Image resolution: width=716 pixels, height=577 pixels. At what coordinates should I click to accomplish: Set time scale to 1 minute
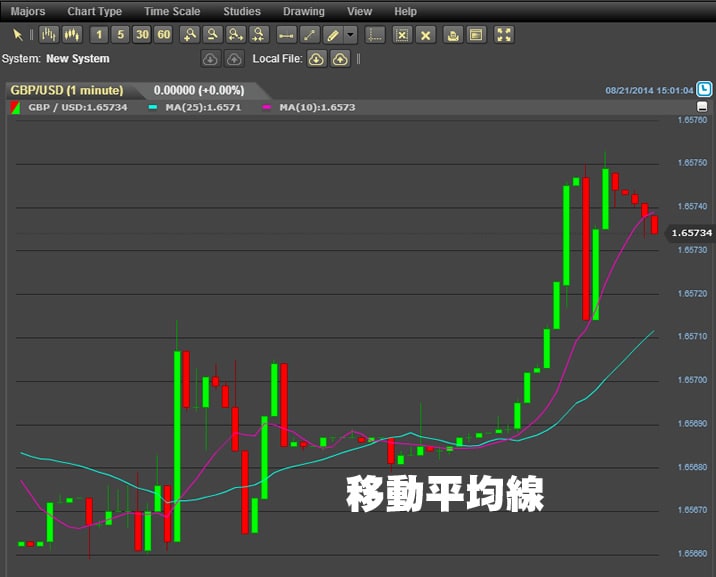[99, 35]
